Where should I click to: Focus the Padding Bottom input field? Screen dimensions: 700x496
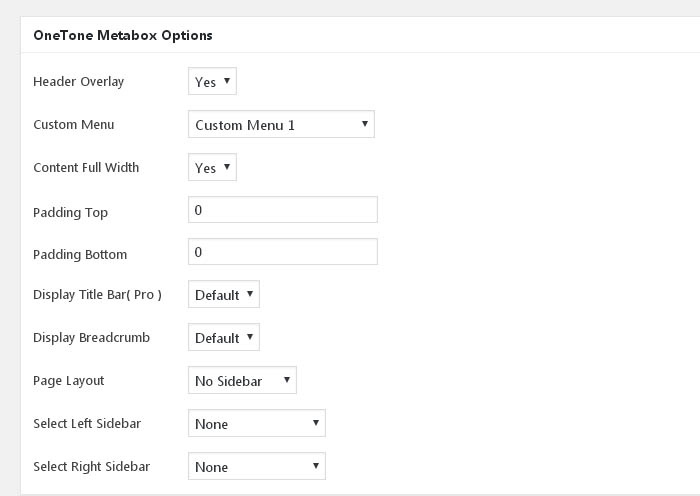pos(283,252)
